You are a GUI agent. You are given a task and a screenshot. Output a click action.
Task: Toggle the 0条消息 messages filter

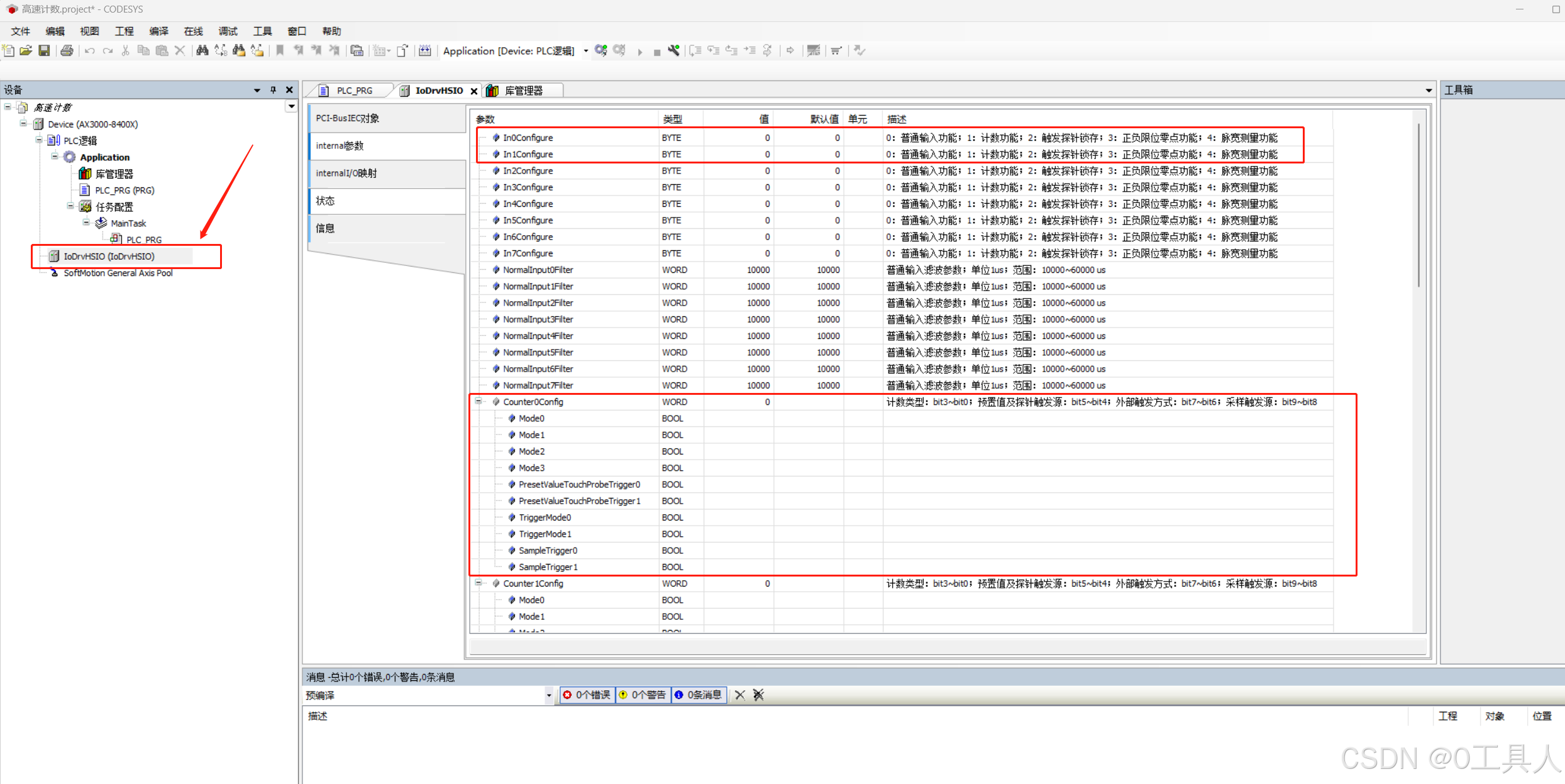[698, 695]
